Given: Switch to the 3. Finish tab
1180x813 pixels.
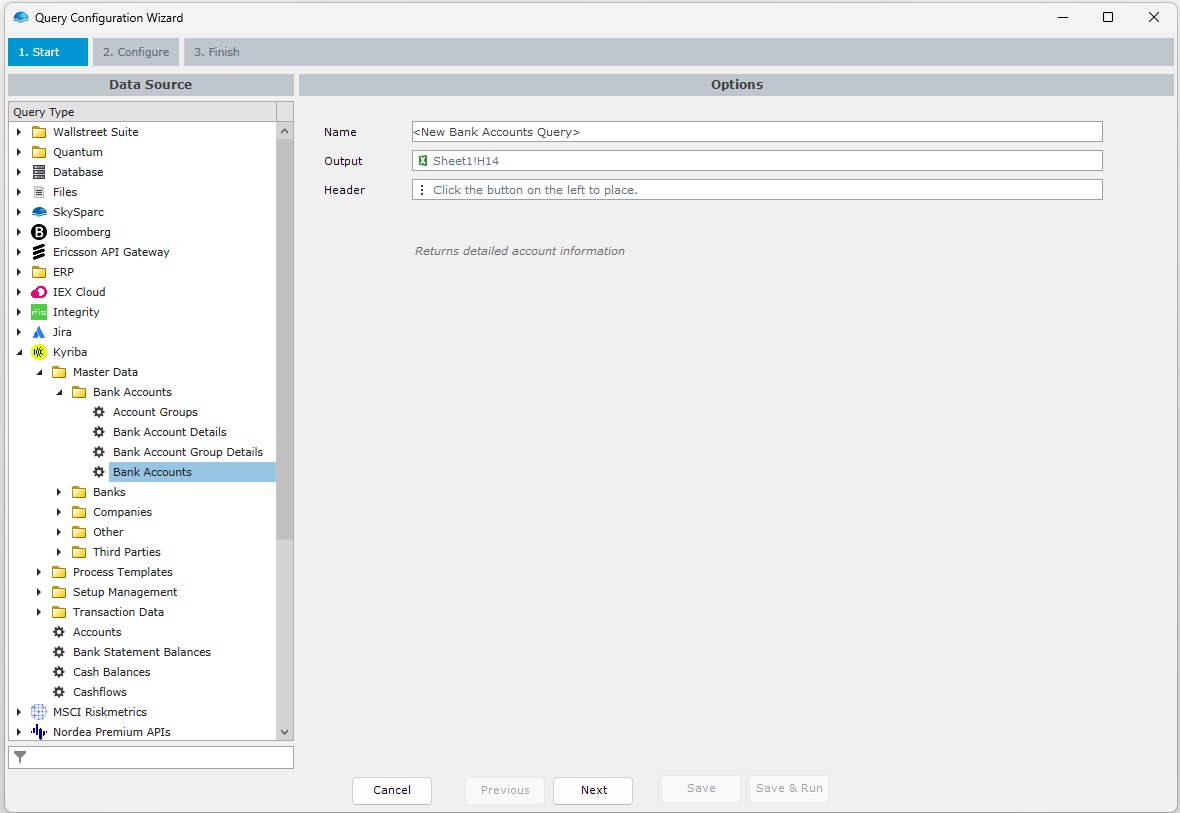Looking at the screenshot, I should point(217,52).
